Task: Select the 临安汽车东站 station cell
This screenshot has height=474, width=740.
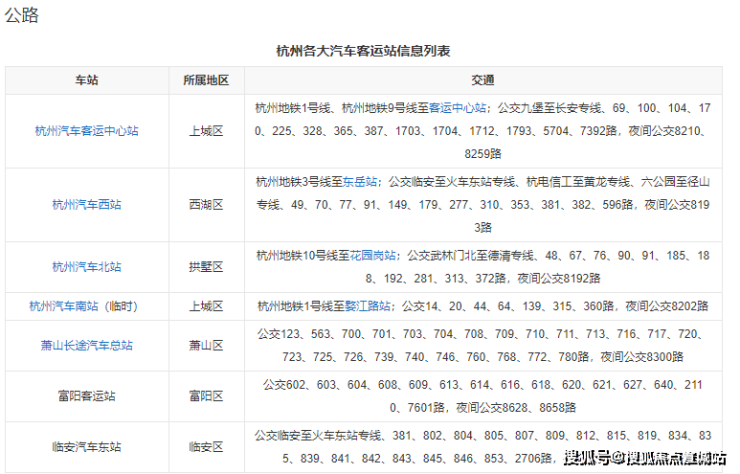Action: 86,447
